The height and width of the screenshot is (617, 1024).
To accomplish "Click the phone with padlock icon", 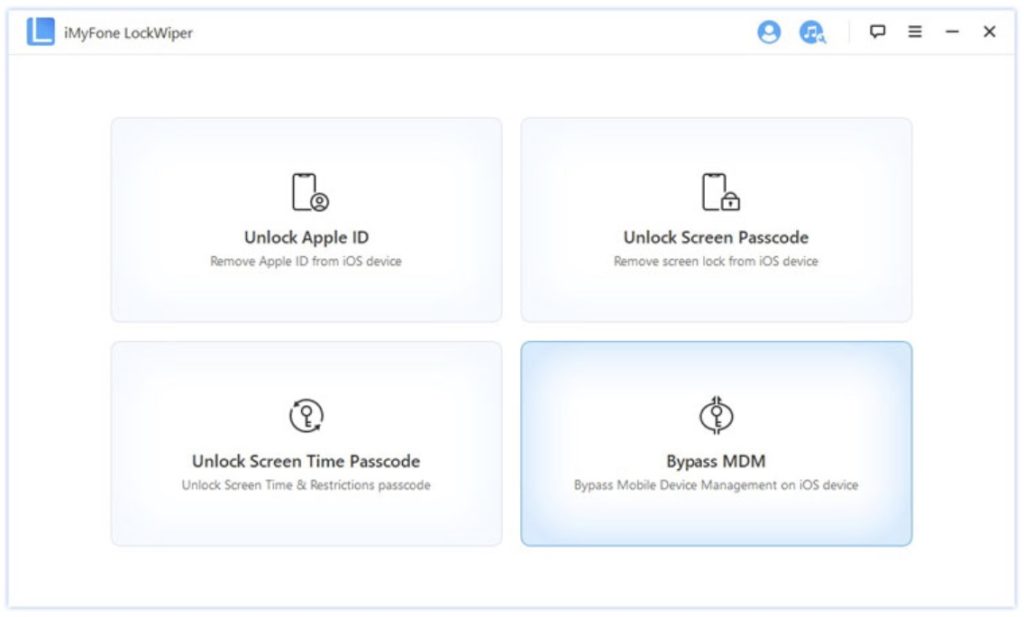I will (x=720, y=192).
